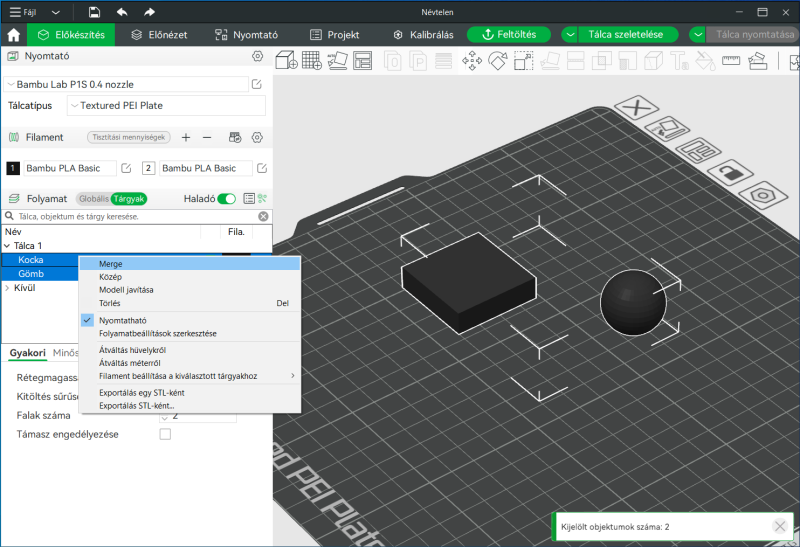The image size is (800, 547).
Task: Select the Measure ruler tool
Action: pyautogui.click(x=731, y=61)
